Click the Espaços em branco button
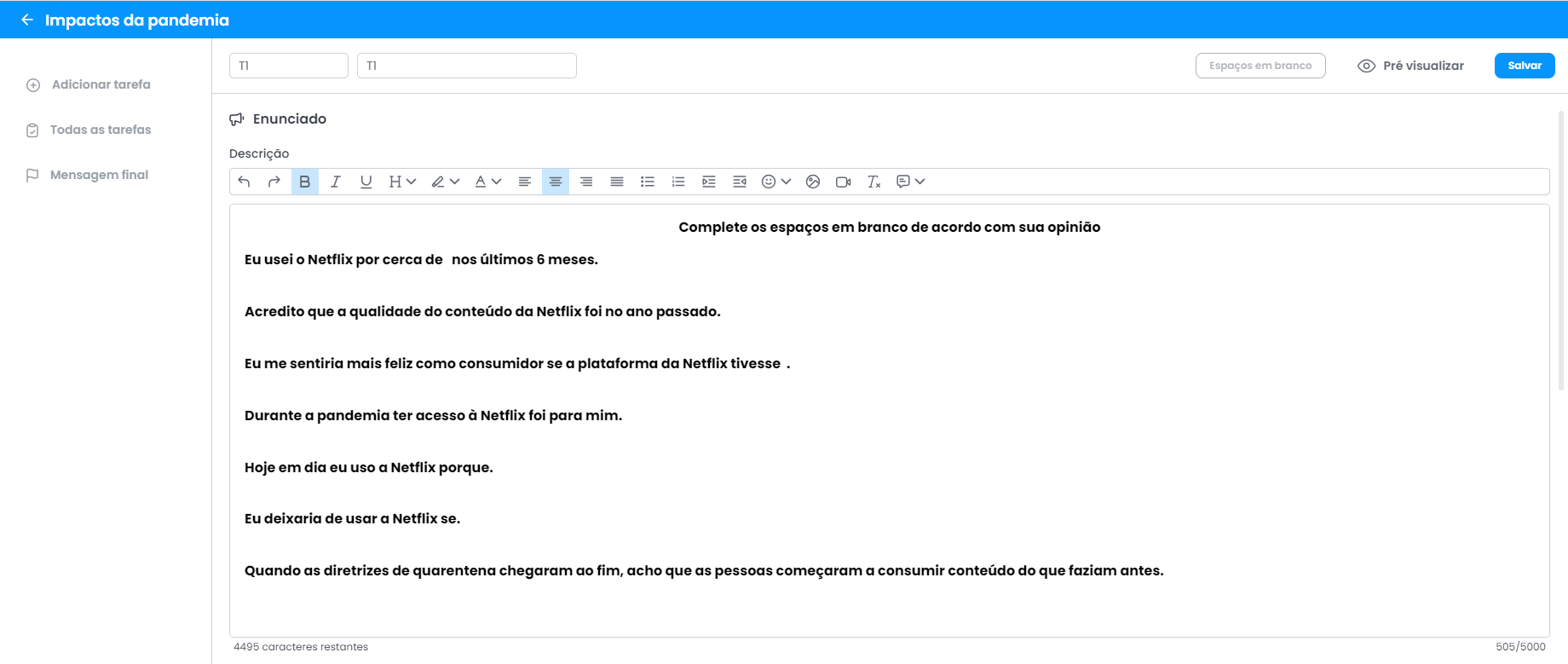Screen dimensions: 1568x664 [1260, 66]
